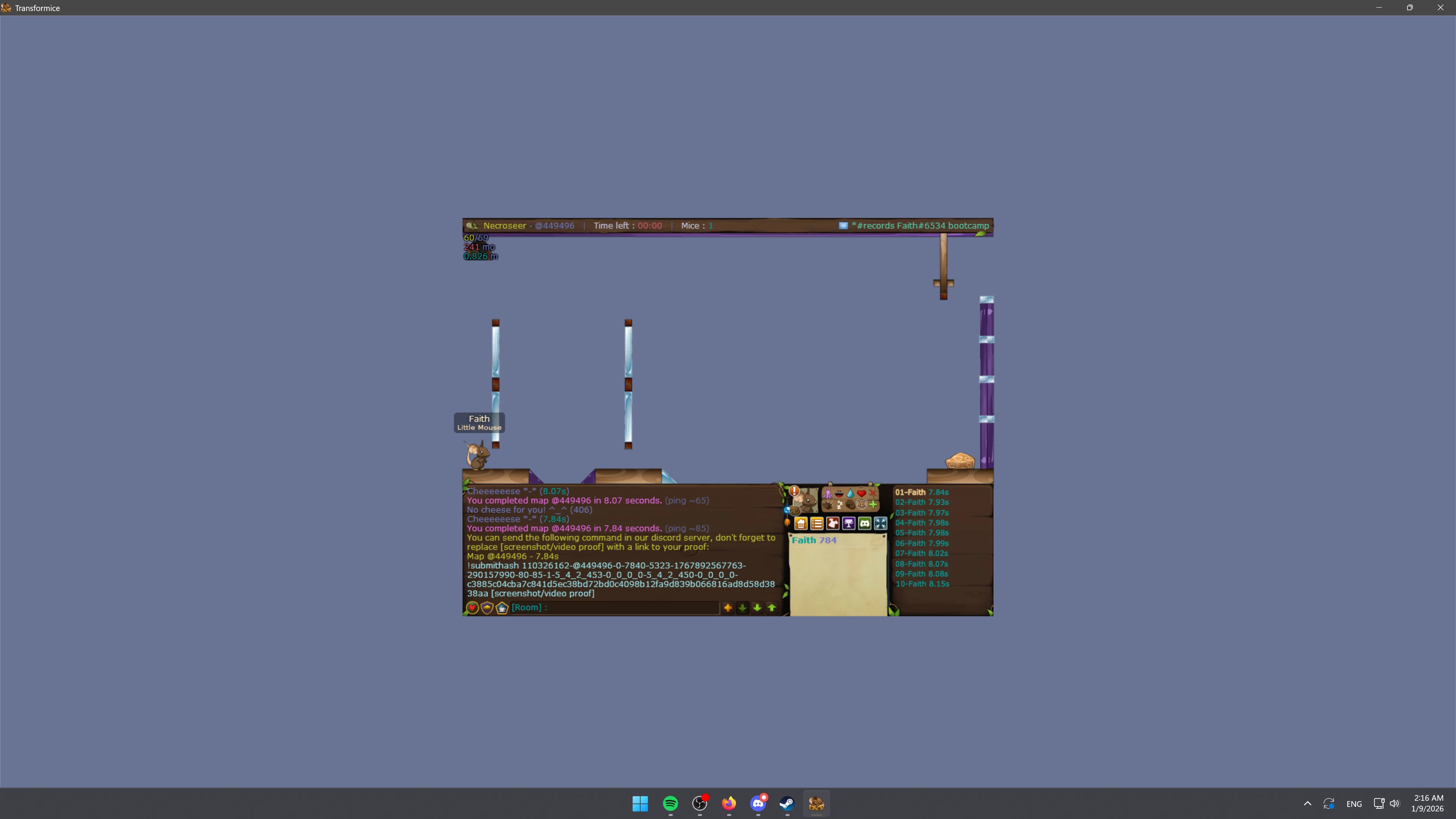
Task: Open the friends list heart icon
Action: point(473,608)
